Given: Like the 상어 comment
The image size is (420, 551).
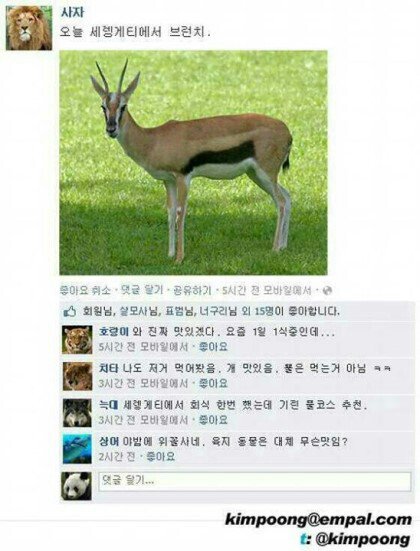Looking at the screenshot, I should 161,456.
